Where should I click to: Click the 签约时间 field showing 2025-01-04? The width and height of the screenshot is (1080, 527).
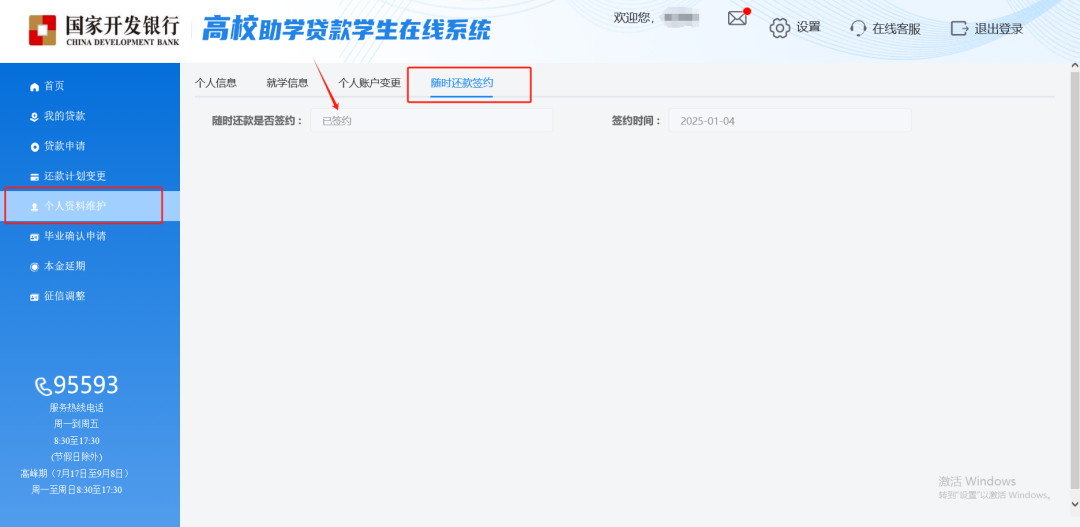pyautogui.click(x=790, y=121)
